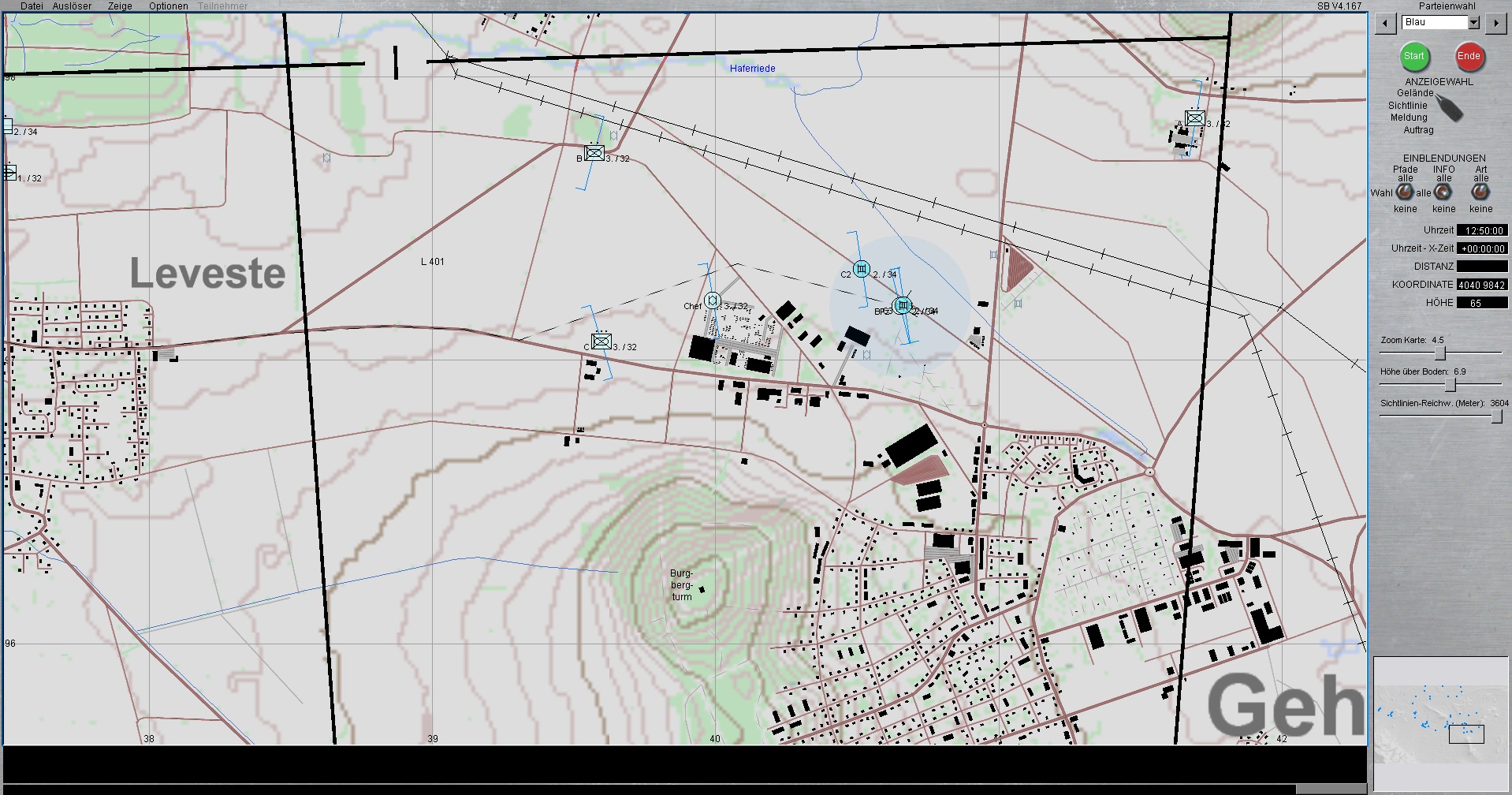
Task: Select unit B 3./32 map symbol
Action: click(594, 153)
